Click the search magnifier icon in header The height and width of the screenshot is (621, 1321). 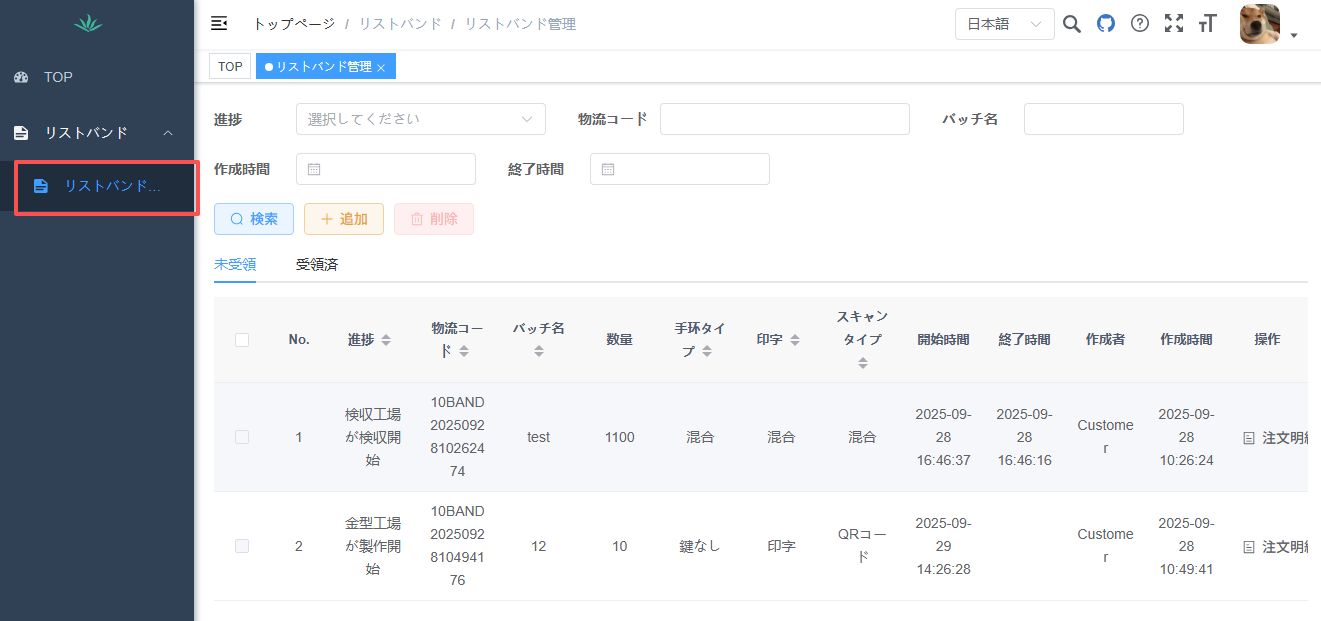(1071, 24)
